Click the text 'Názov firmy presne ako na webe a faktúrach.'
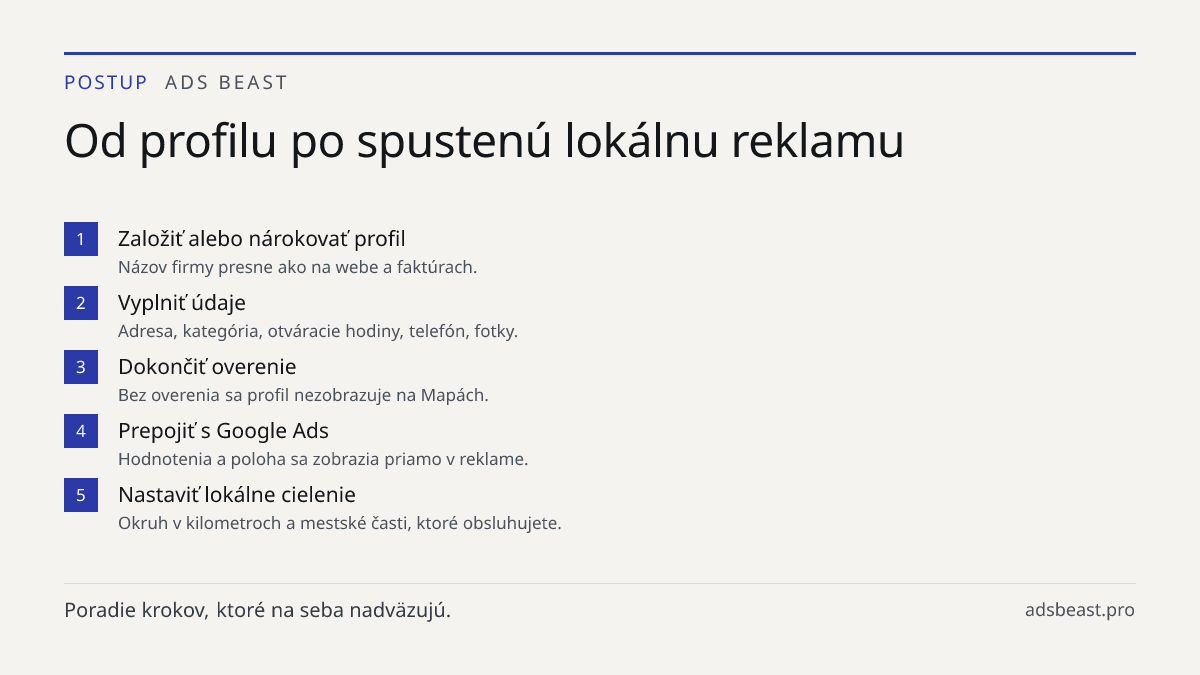 (298, 267)
